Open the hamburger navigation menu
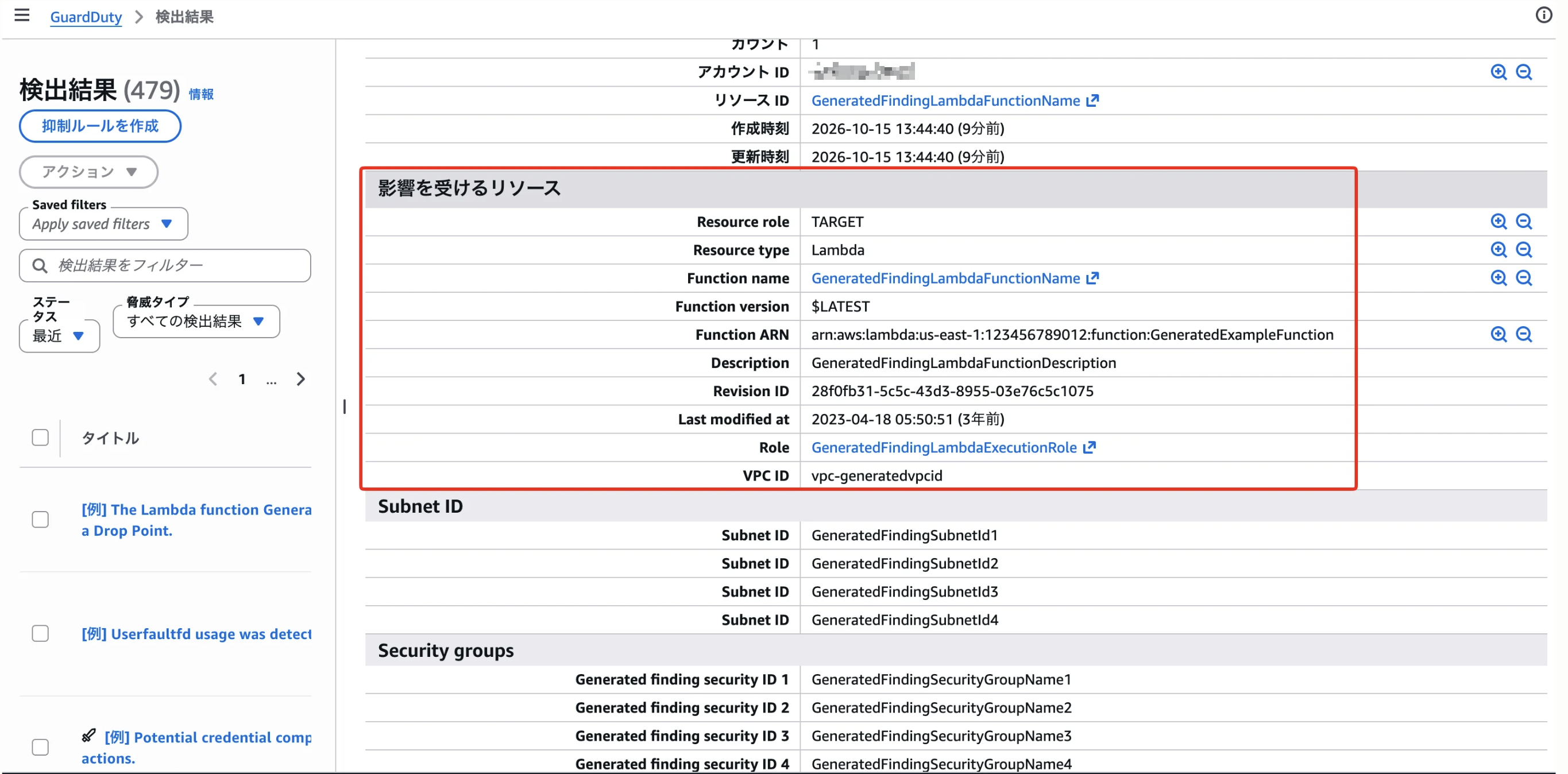 pos(22,15)
